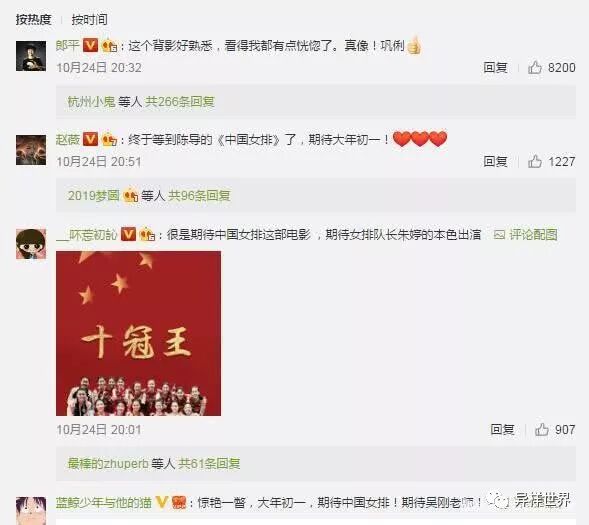This screenshot has width=589, height=525.
Task: Click the verified V badge next to 赵薇
Action: point(90,139)
